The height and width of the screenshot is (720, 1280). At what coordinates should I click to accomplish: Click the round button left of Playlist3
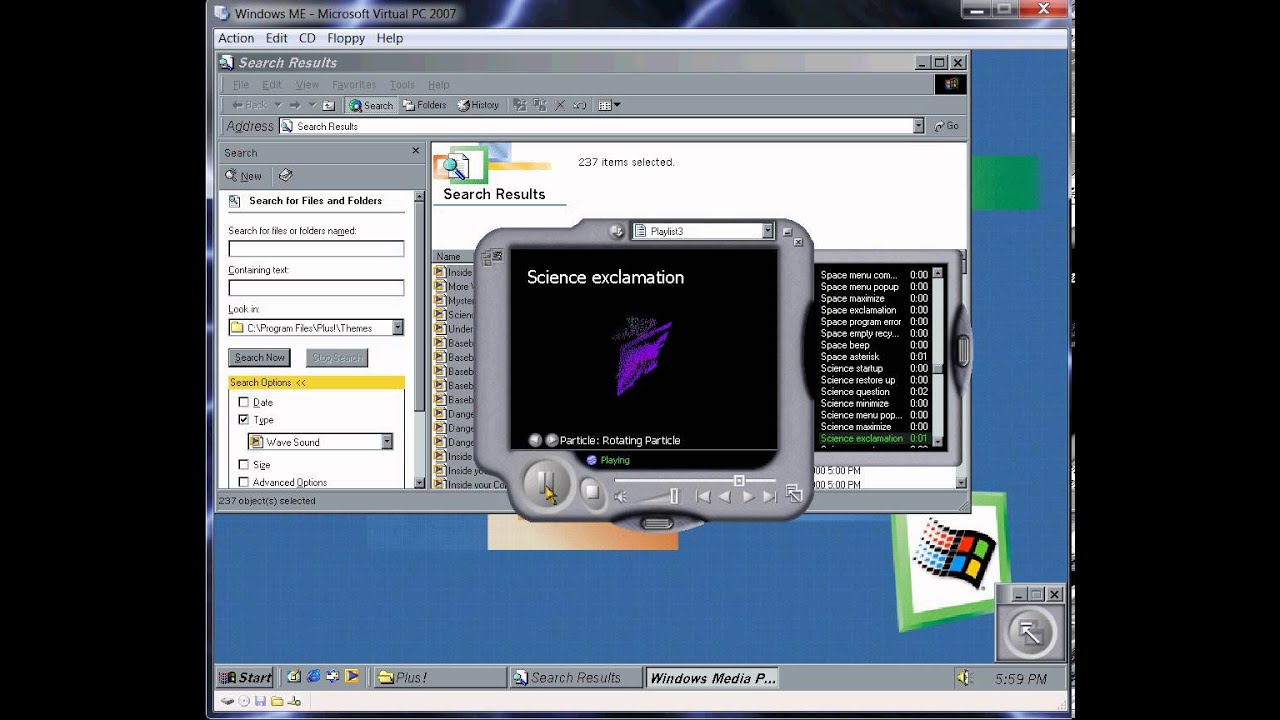click(x=616, y=231)
